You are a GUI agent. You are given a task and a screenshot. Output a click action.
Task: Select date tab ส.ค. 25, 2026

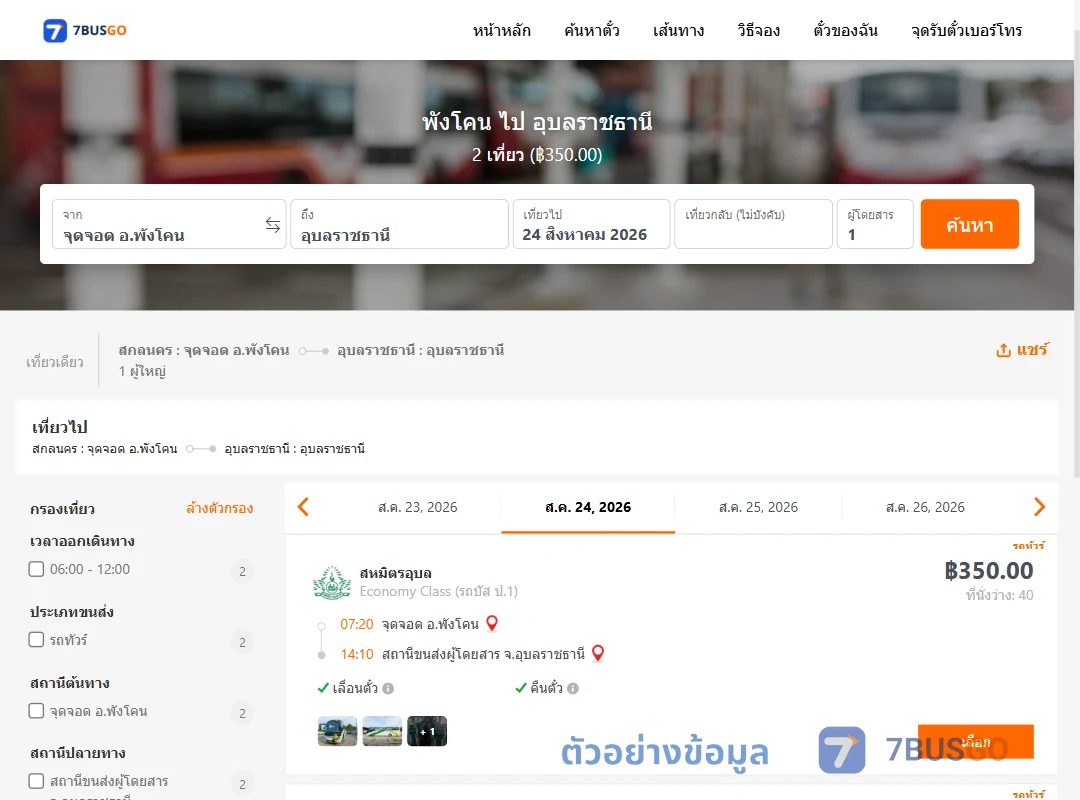click(x=758, y=508)
